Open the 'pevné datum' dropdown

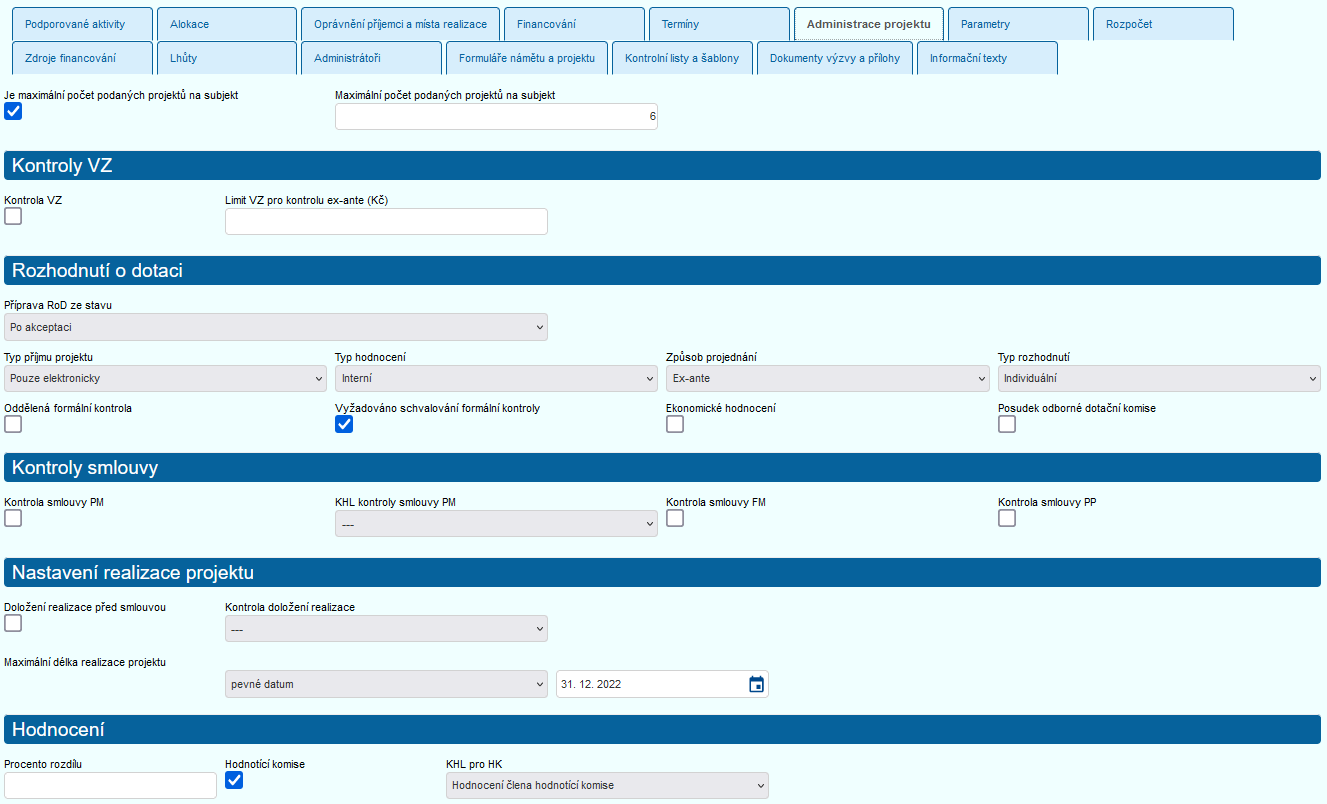click(386, 684)
